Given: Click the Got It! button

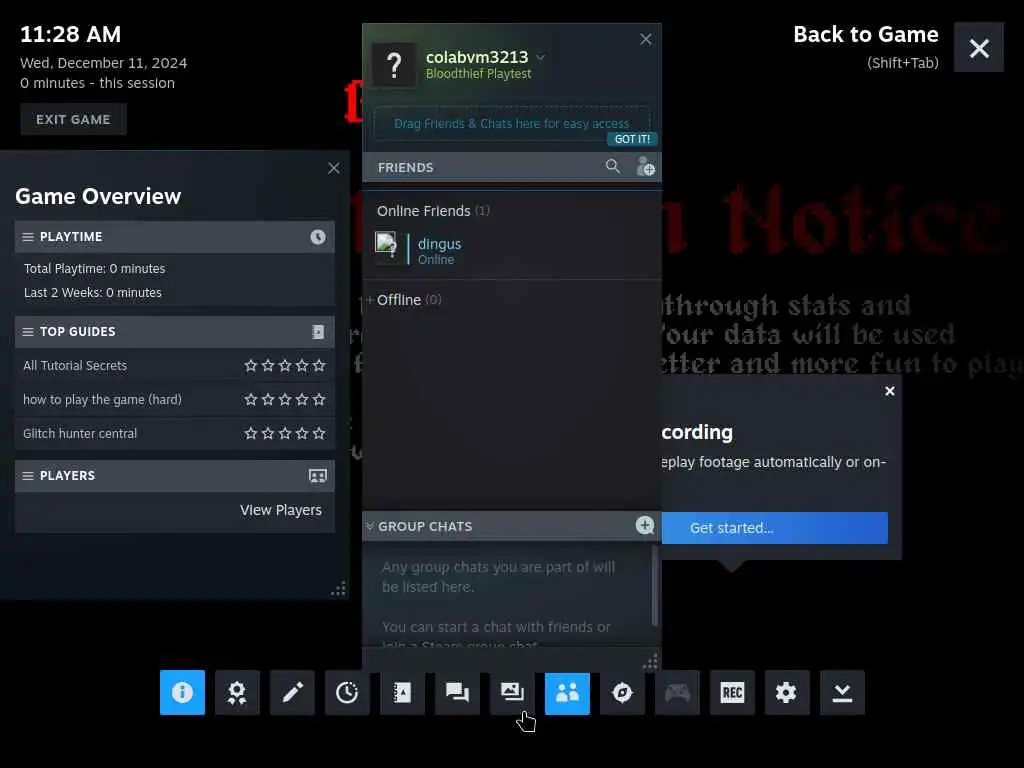Looking at the screenshot, I should pyautogui.click(x=632, y=139).
